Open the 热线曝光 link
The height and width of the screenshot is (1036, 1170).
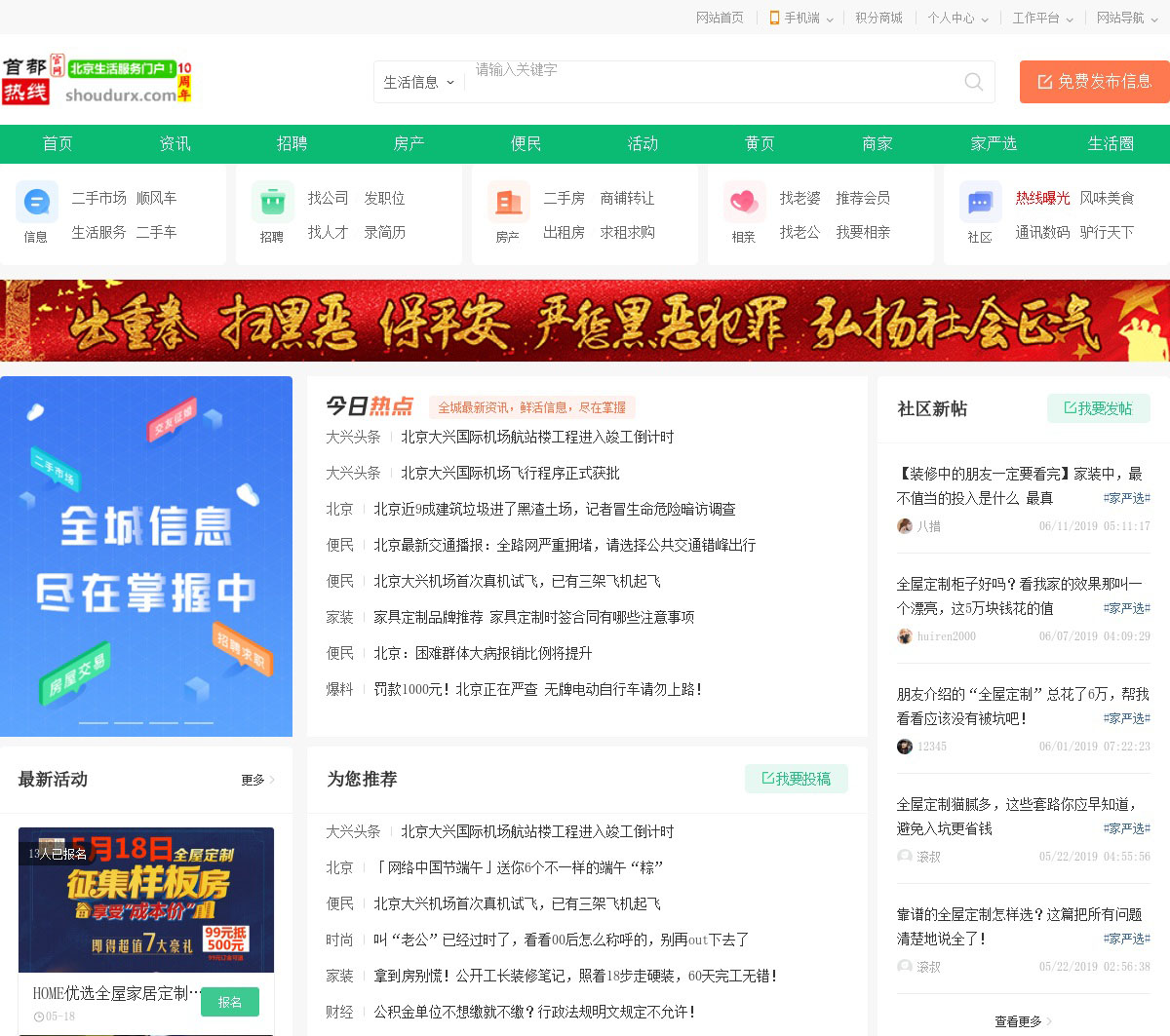click(x=1042, y=198)
